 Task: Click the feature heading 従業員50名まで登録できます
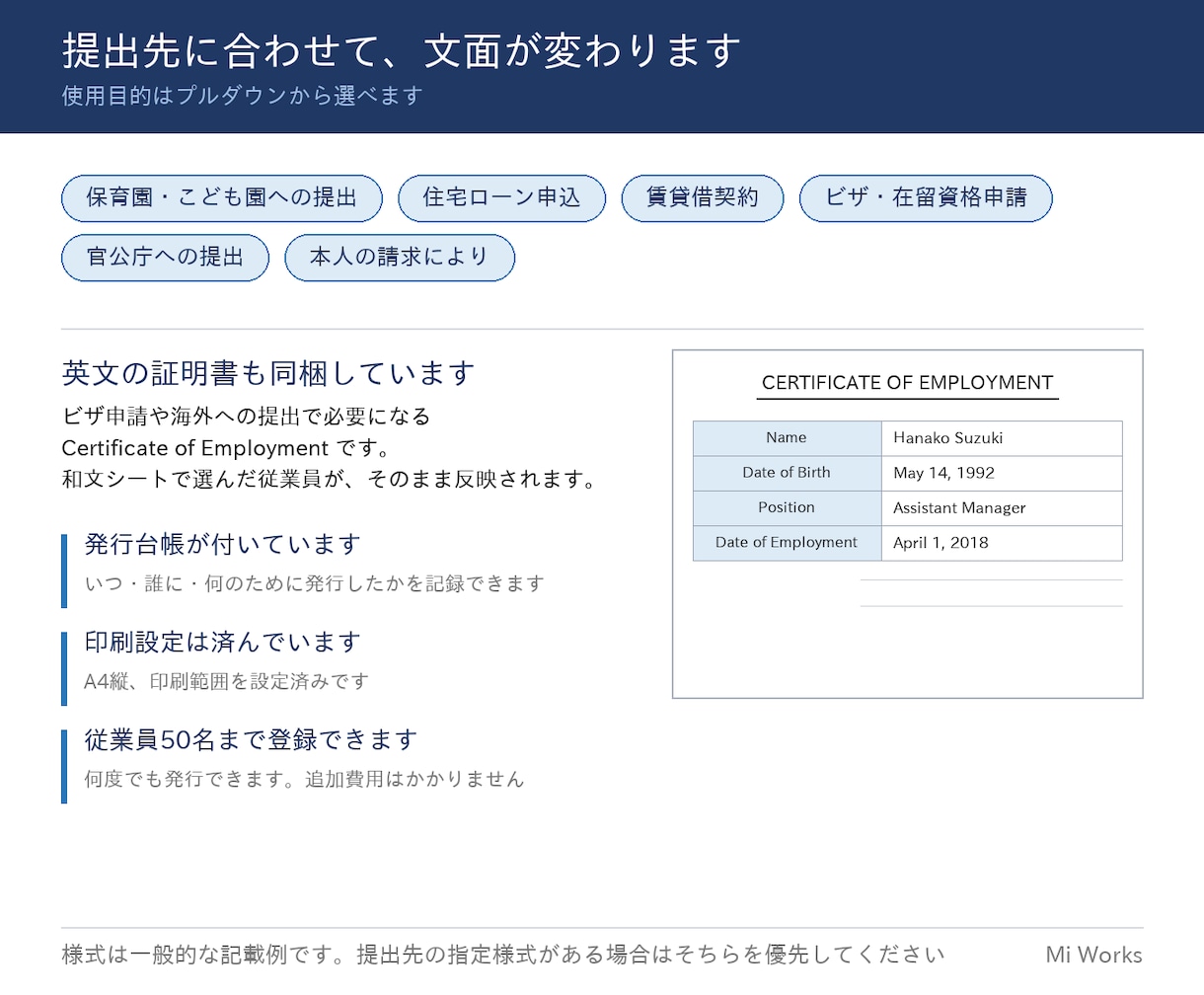pos(251,739)
